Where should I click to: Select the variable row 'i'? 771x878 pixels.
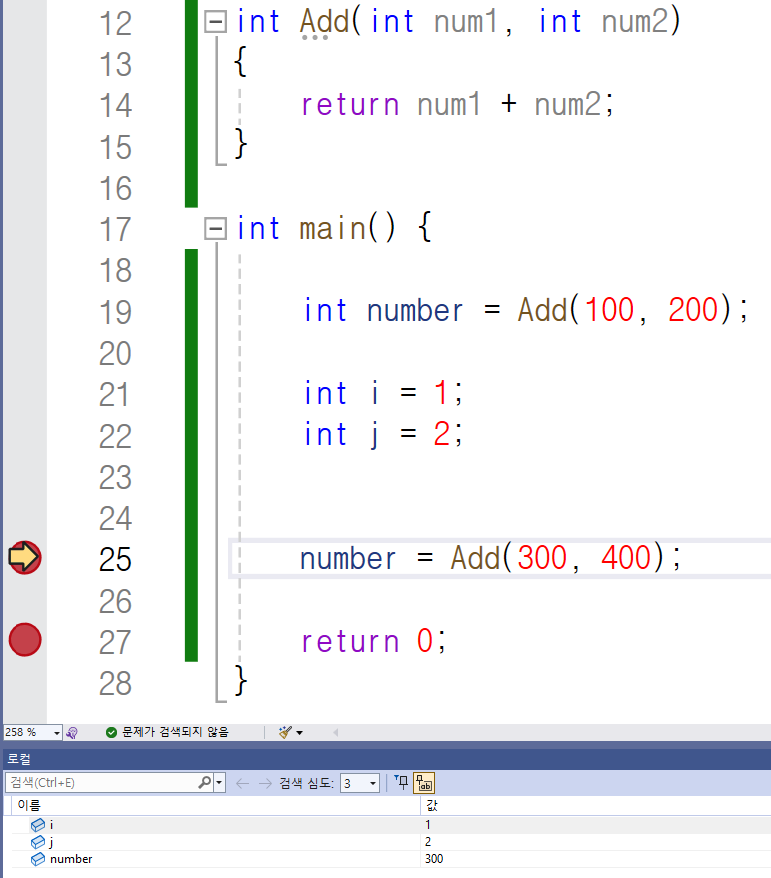[391, 825]
